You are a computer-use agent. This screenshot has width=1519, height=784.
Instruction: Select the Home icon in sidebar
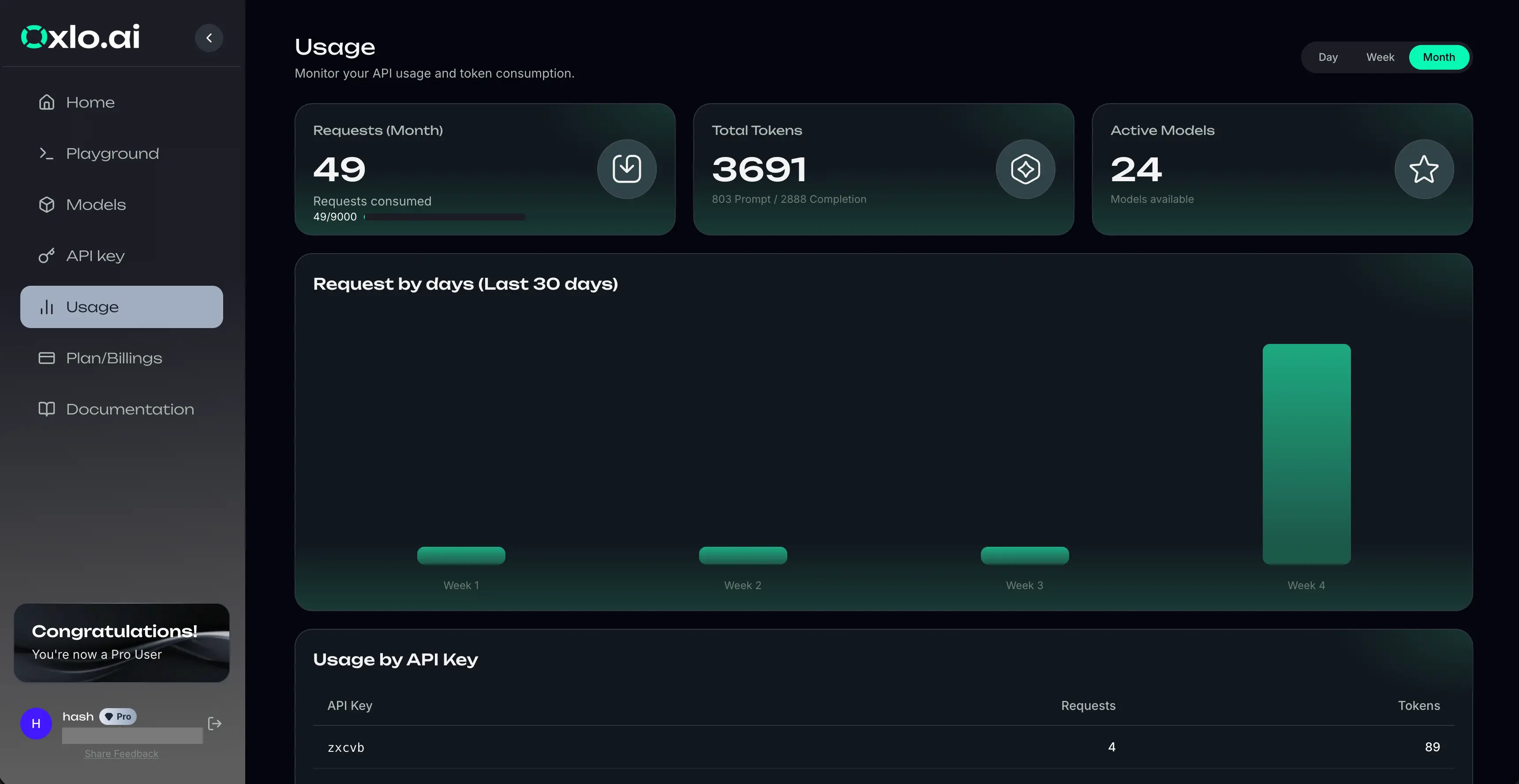[47, 102]
